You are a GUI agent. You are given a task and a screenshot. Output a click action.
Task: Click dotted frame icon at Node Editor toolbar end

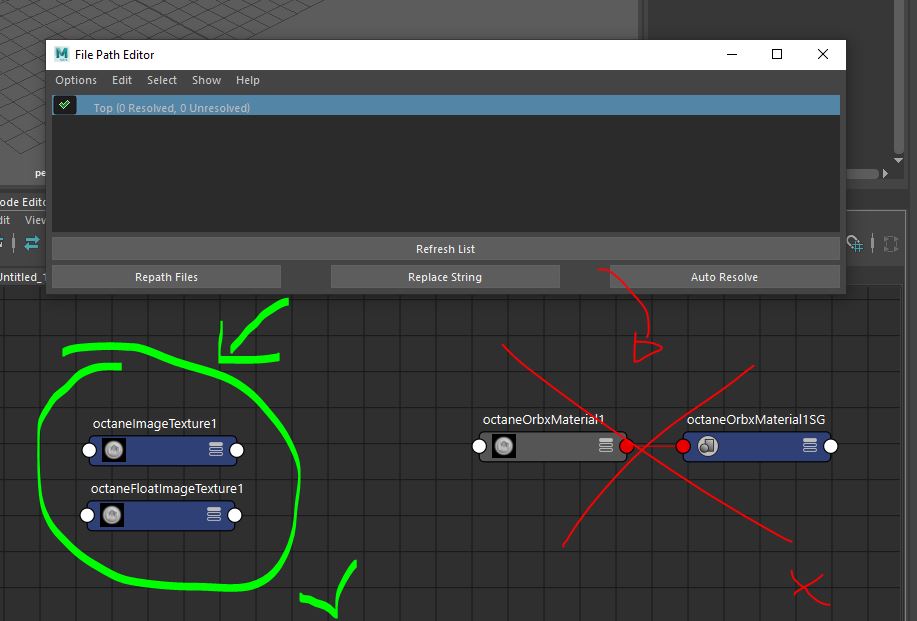point(891,243)
